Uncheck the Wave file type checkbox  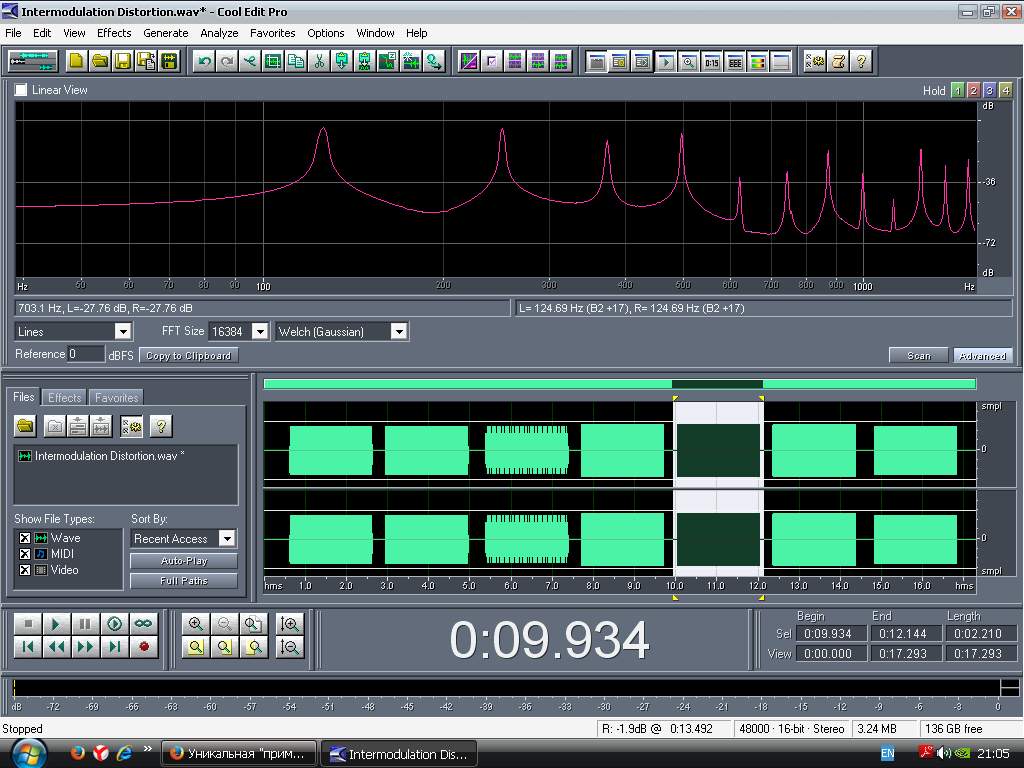(x=25, y=538)
